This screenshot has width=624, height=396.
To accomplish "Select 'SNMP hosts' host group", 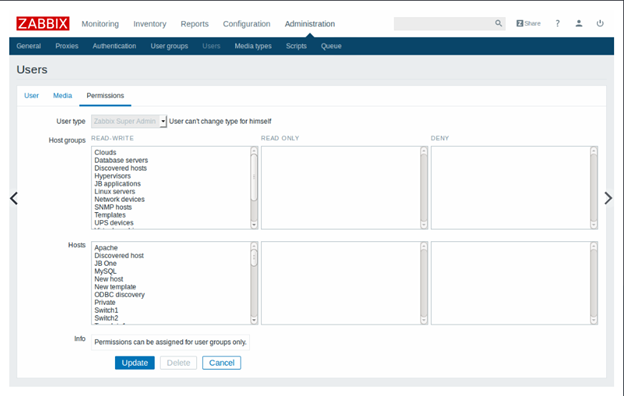I will click(113, 207).
